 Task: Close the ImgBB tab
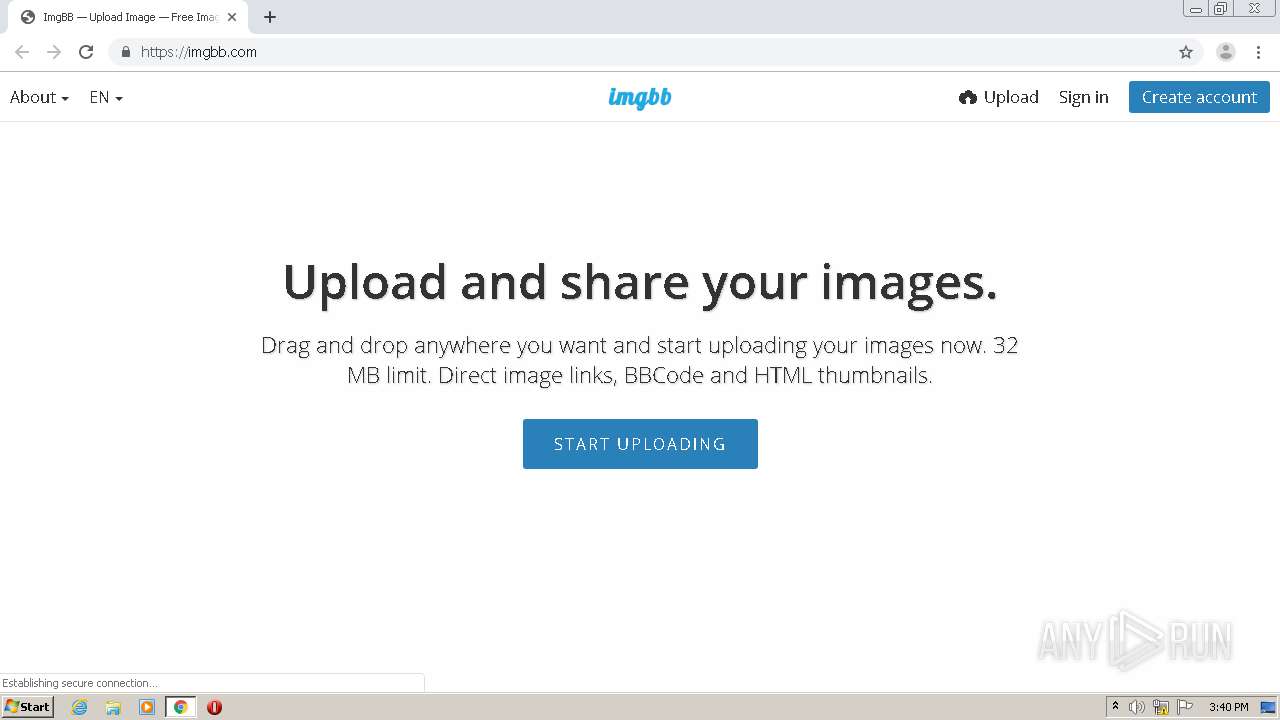pos(232,17)
